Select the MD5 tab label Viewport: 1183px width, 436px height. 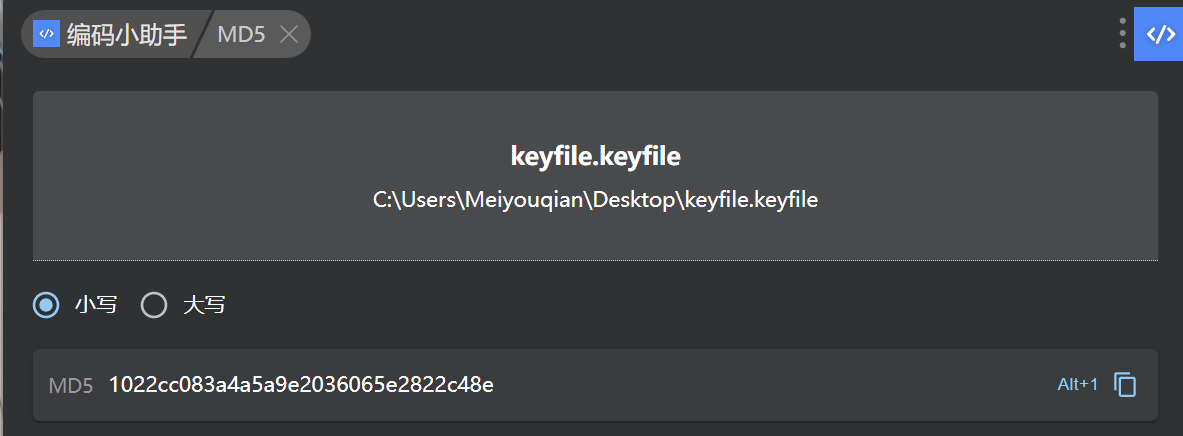pos(241,34)
